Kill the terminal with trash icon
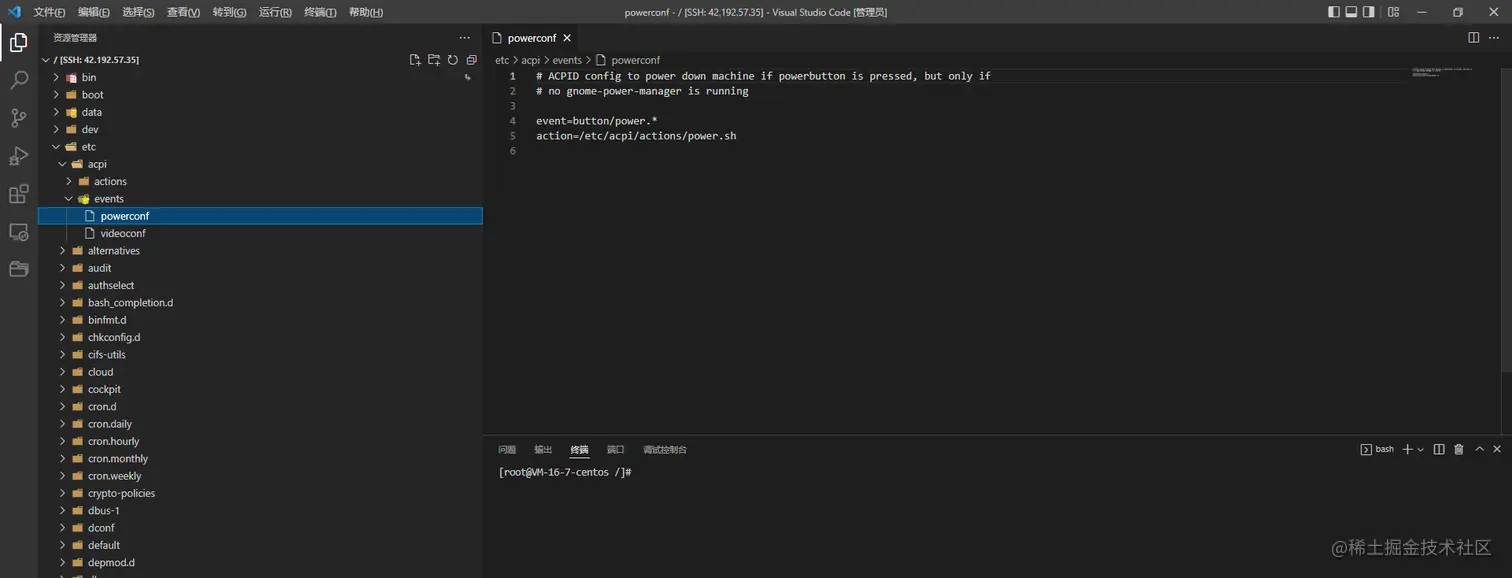The height and width of the screenshot is (578, 1512). pyautogui.click(x=1459, y=449)
